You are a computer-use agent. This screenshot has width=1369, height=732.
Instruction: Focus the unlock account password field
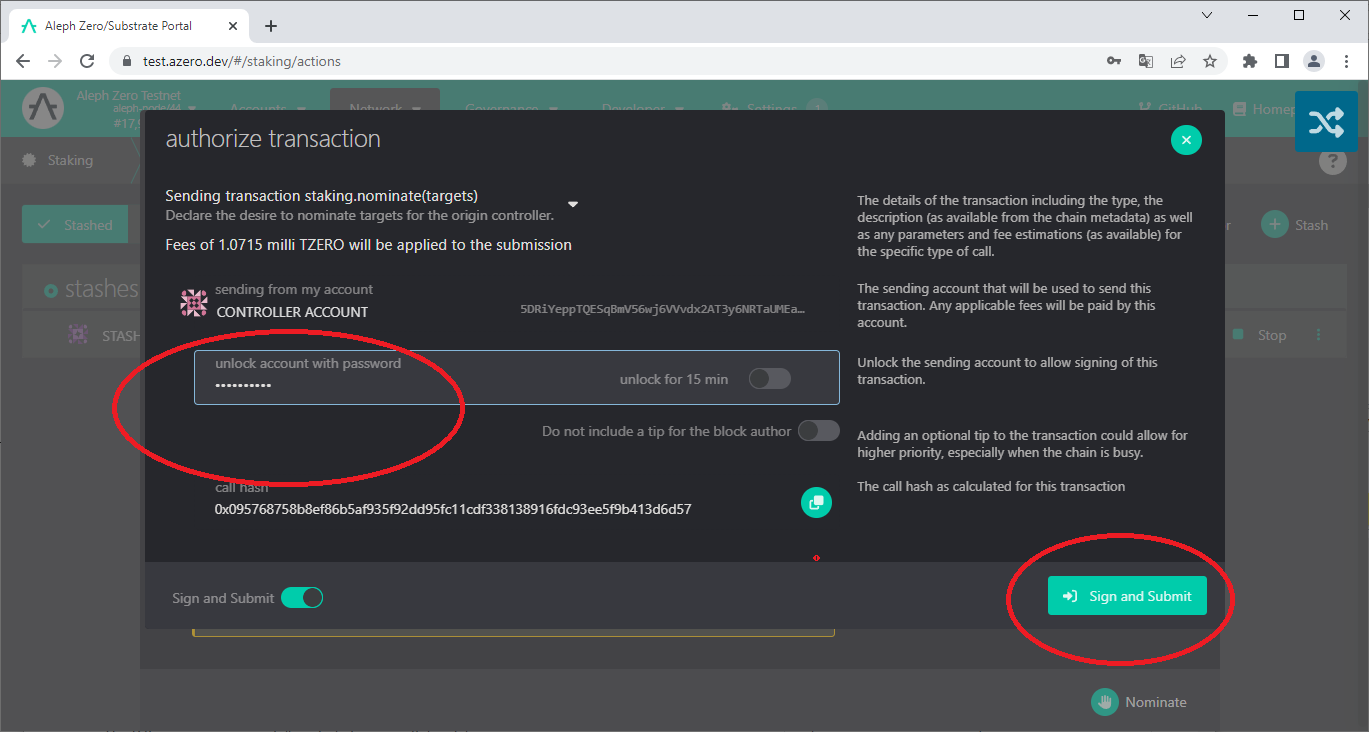(516, 378)
